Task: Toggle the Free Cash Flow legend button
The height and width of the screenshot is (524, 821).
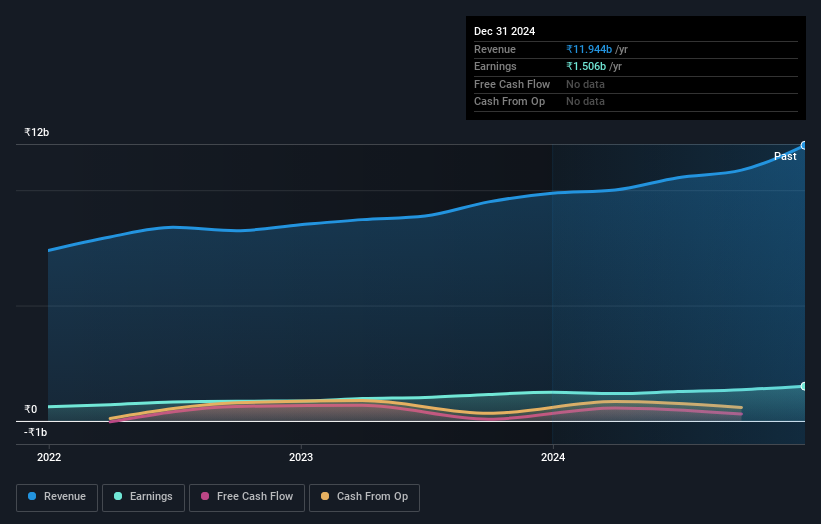Action: [247, 497]
